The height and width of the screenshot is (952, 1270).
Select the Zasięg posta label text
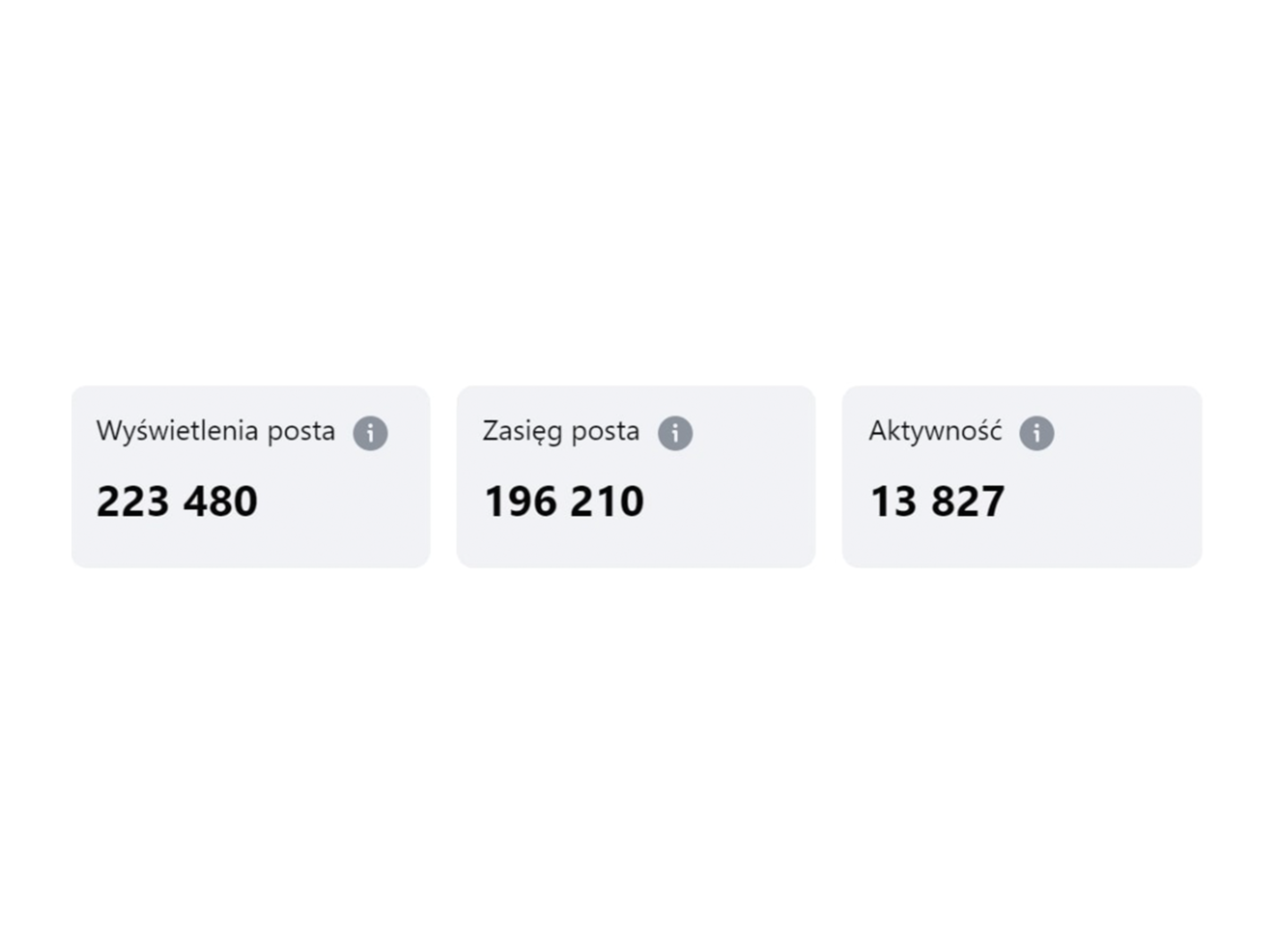[x=561, y=431]
